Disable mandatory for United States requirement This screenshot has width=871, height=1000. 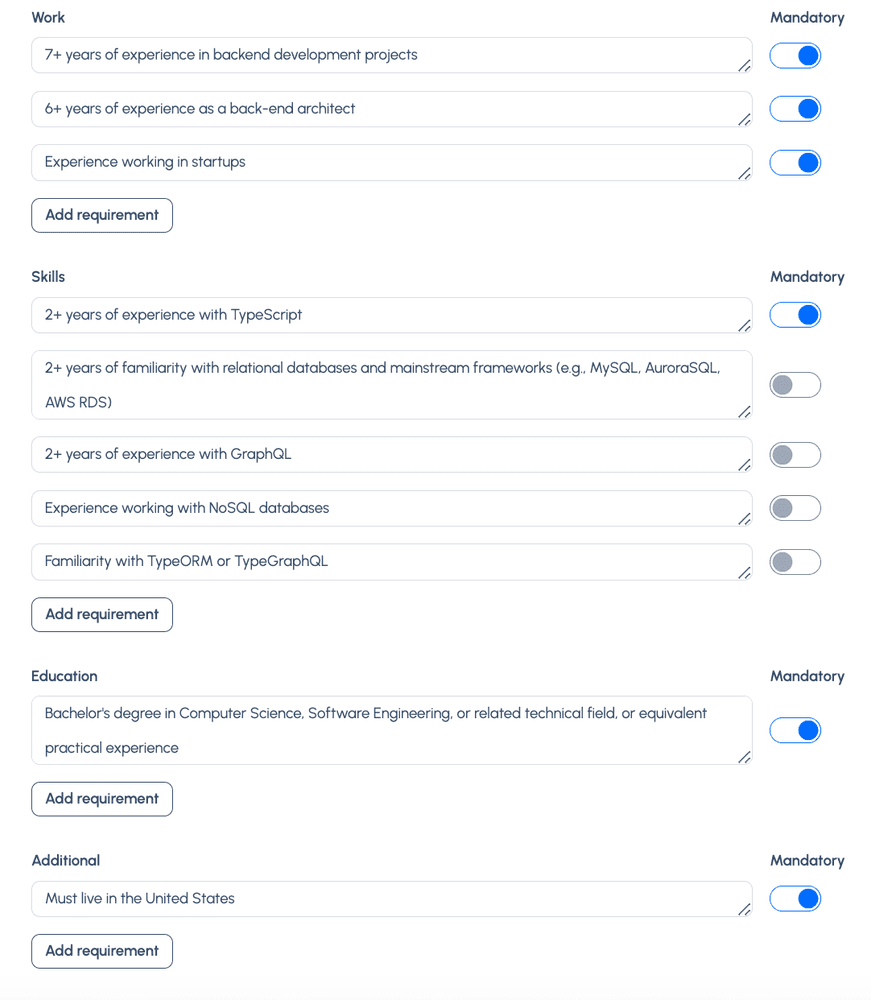pyautogui.click(x=794, y=899)
